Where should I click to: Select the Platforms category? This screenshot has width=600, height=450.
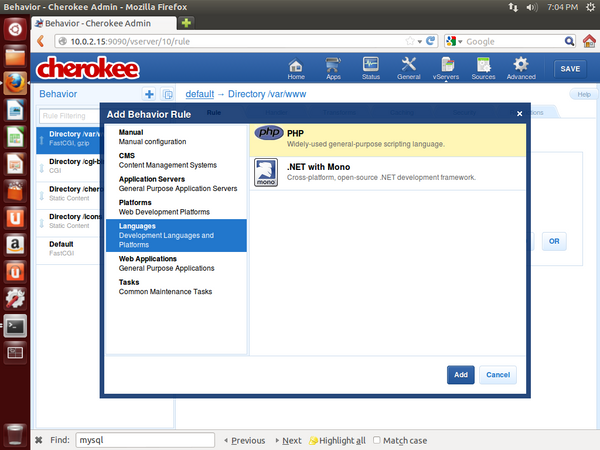pos(176,207)
